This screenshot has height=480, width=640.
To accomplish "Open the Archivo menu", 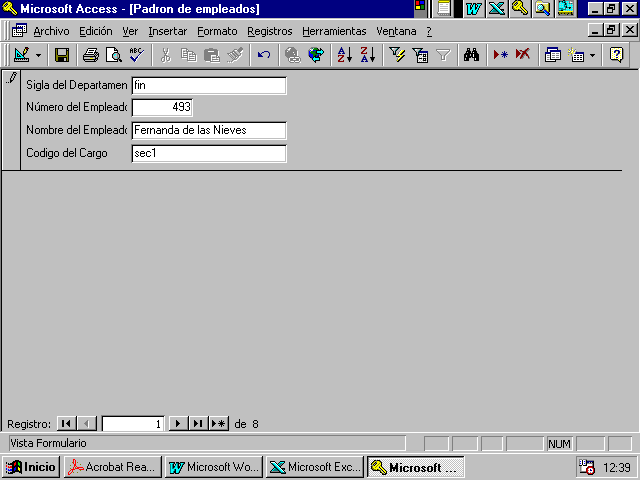I will (51, 31).
